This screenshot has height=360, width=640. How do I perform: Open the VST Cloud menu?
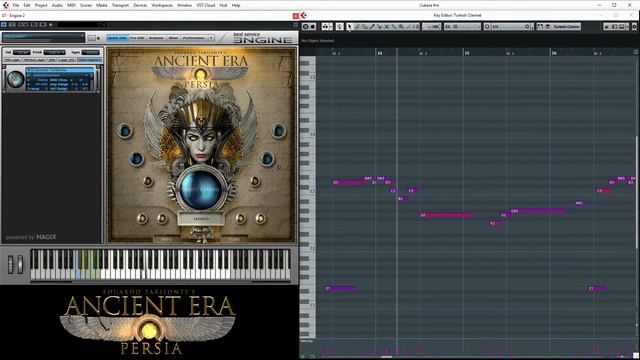(206, 5)
